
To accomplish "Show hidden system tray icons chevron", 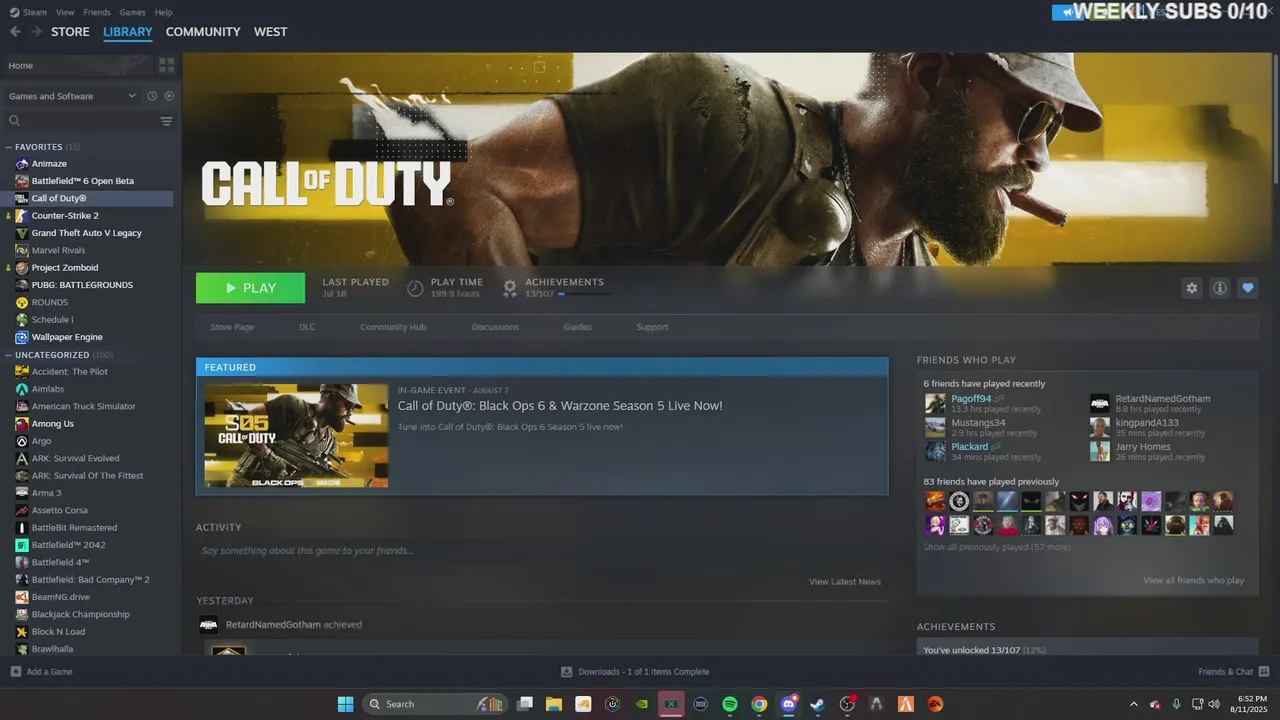I will point(1133,704).
